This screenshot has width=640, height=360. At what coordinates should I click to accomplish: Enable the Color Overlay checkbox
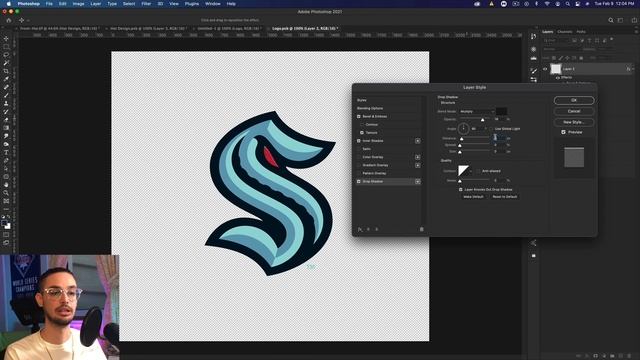tap(359, 157)
